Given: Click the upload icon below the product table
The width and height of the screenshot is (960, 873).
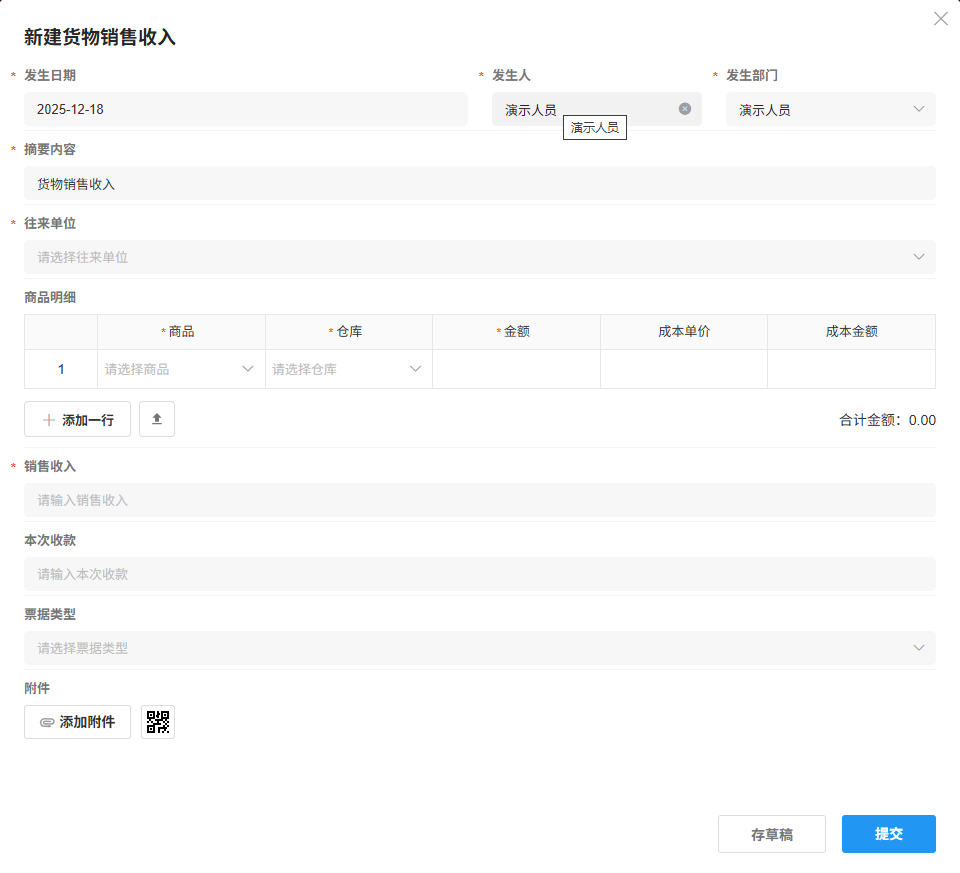Looking at the screenshot, I should (157, 419).
